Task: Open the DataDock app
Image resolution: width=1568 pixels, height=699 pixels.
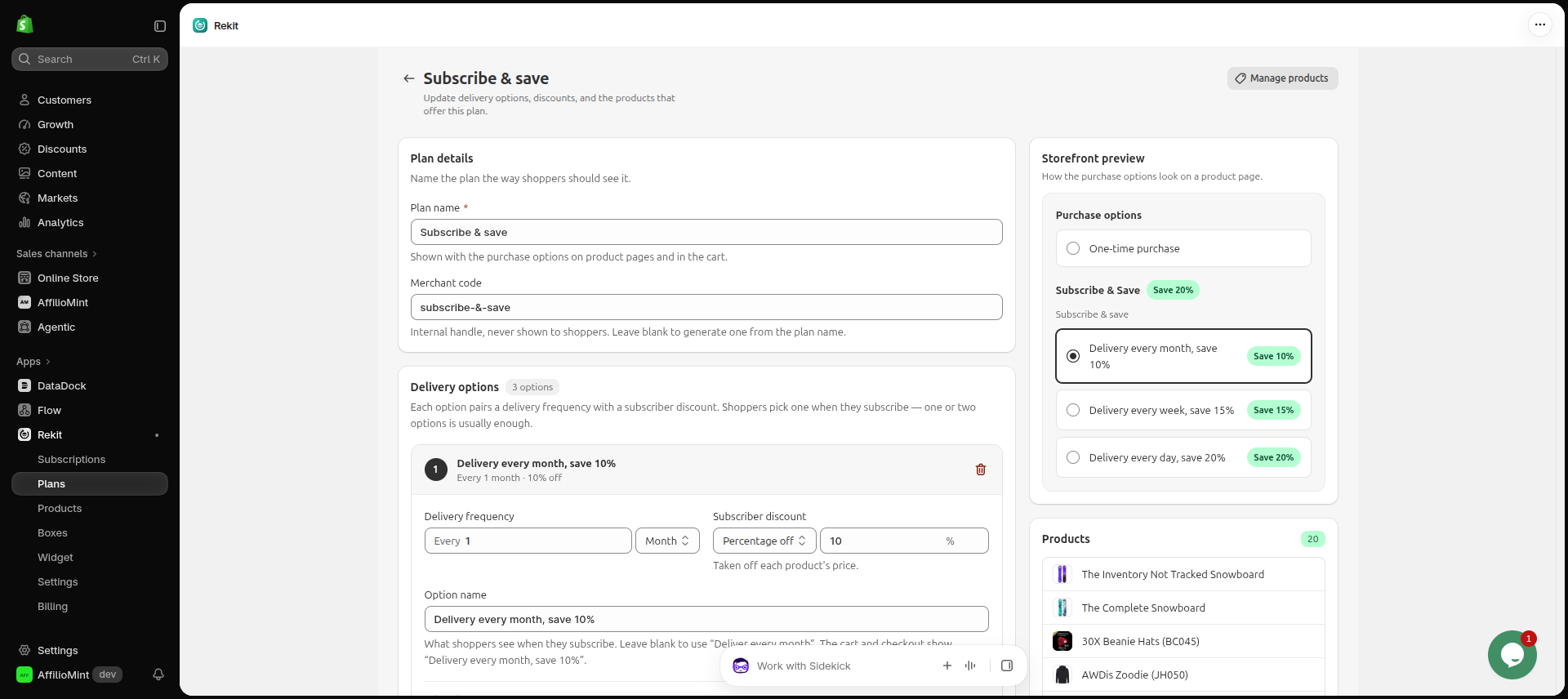Action: [90, 385]
